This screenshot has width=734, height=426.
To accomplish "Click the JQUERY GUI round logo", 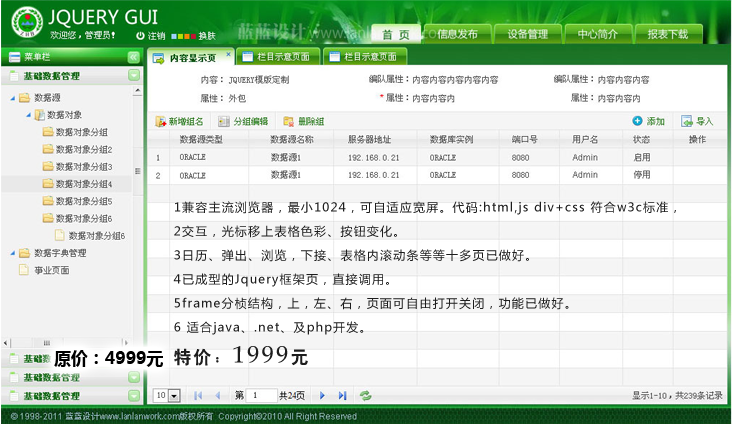I will (27, 22).
